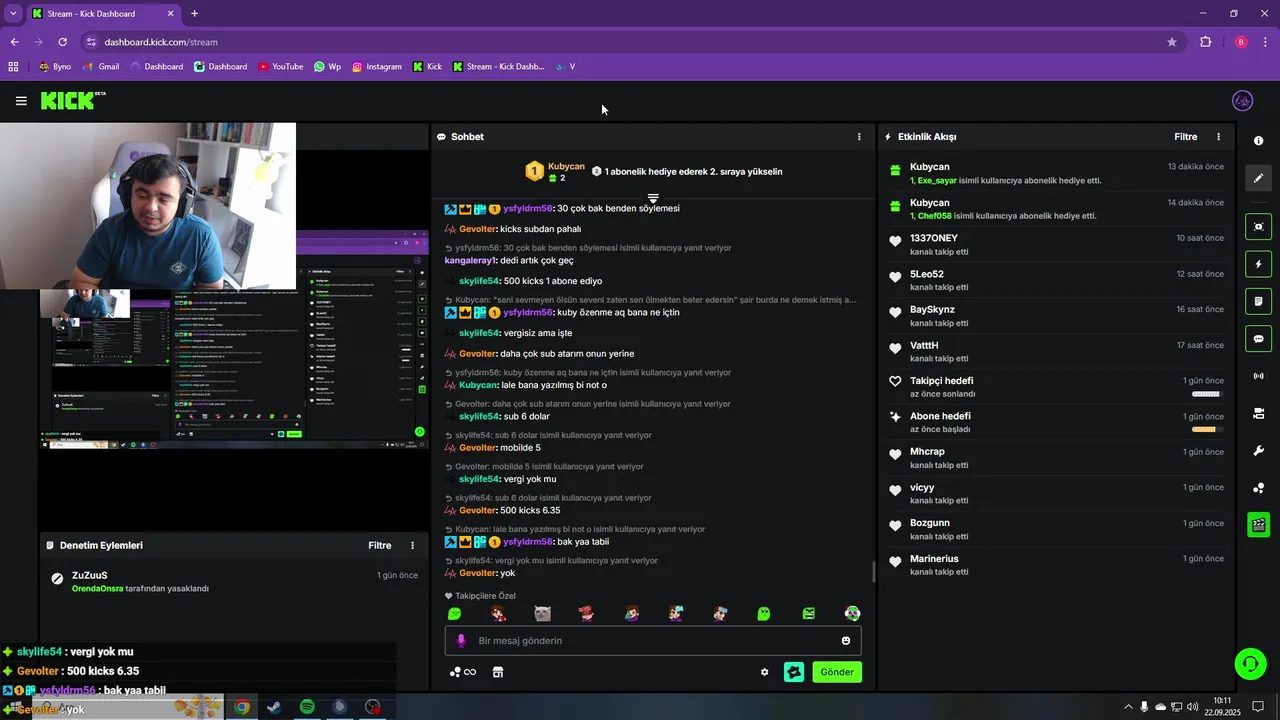Go back in browser
This screenshot has width=1280, height=720.
[x=14, y=42]
